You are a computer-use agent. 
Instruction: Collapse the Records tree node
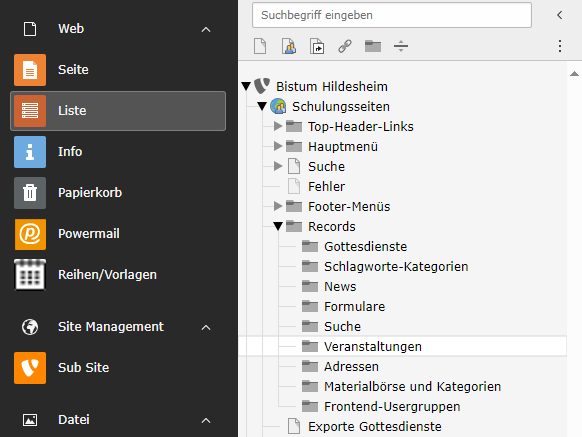point(278,226)
